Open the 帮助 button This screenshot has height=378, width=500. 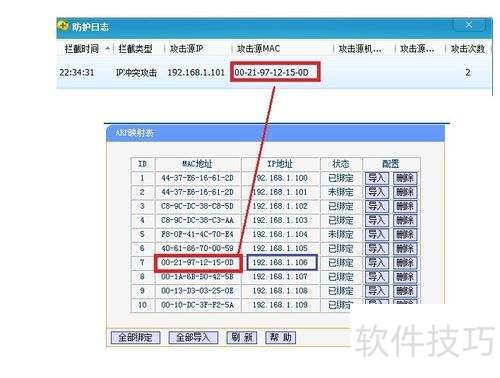point(280,337)
